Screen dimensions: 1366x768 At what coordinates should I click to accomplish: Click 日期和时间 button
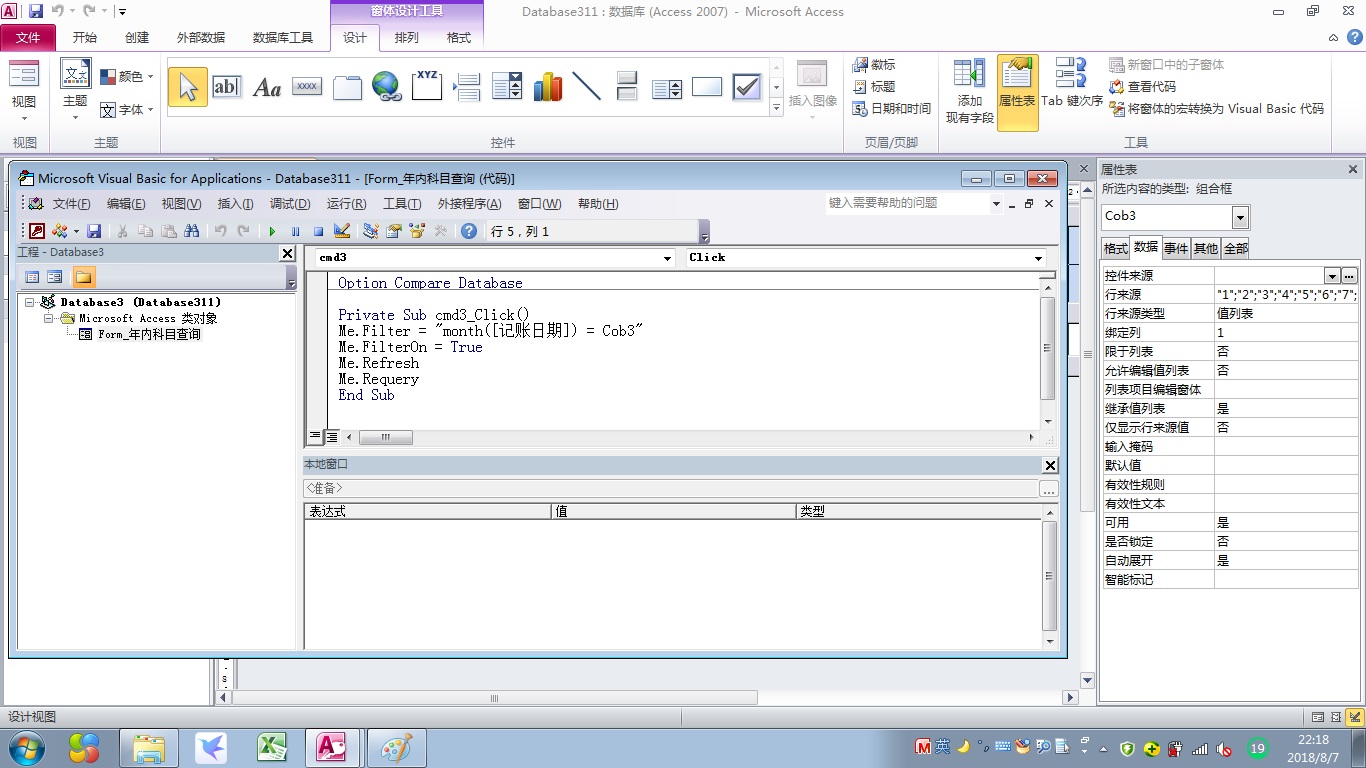[891, 109]
